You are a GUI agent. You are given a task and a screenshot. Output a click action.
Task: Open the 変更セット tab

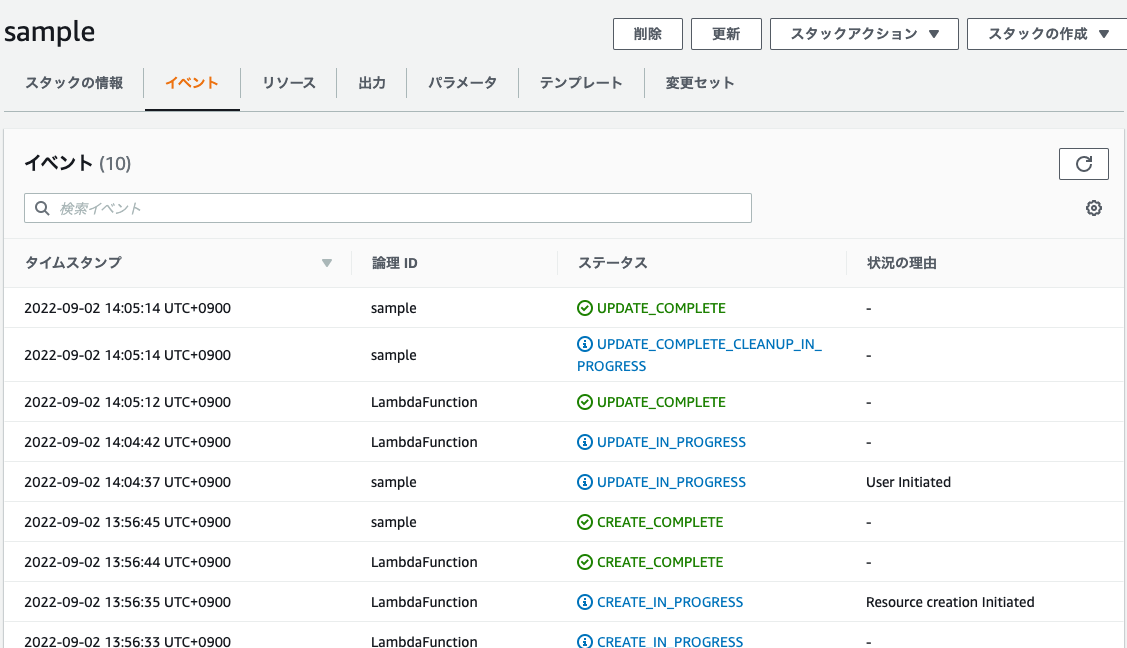coord(699,83)
